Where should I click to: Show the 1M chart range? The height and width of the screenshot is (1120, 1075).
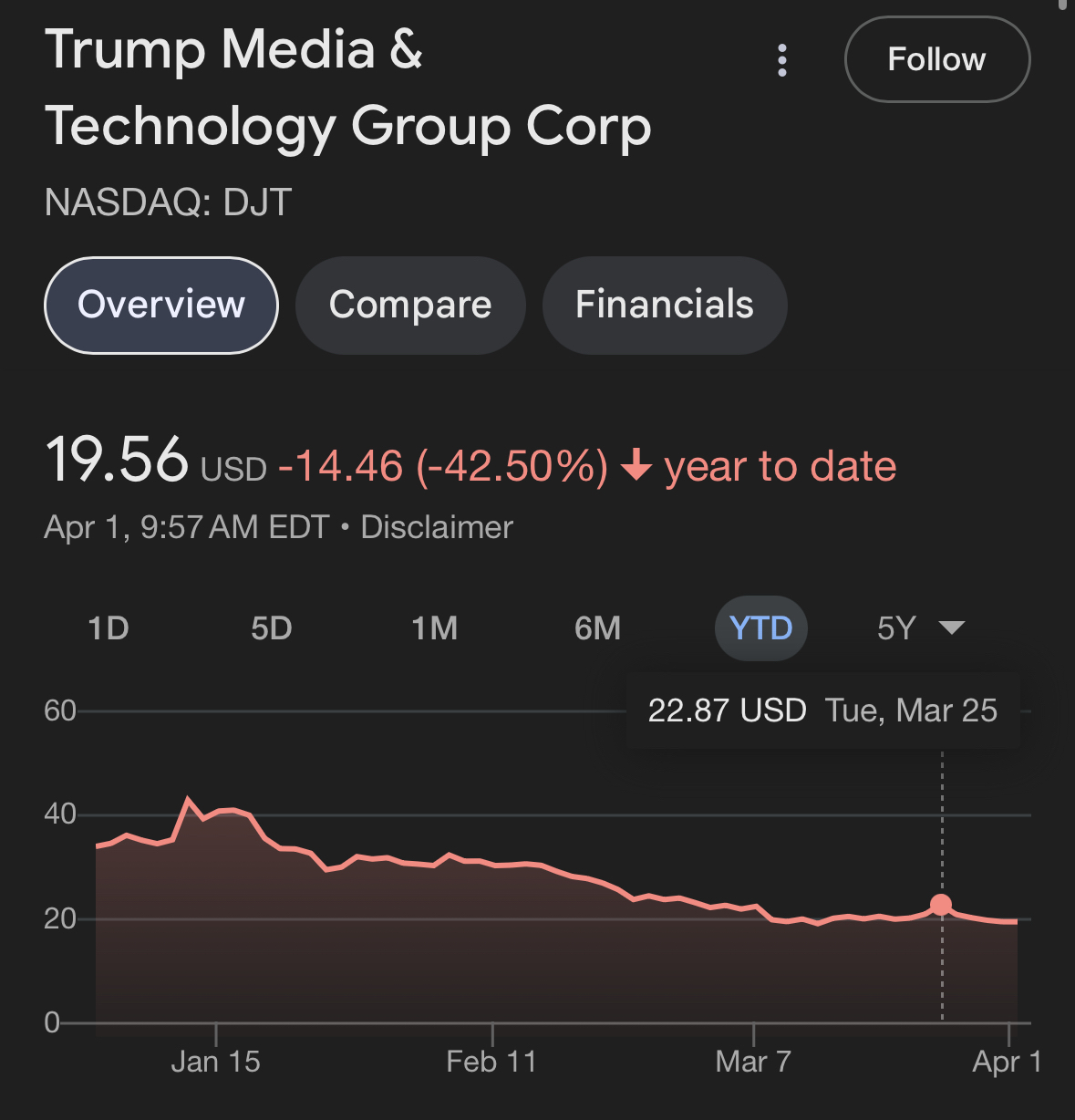pyautogui.click(x=434, y=628)
